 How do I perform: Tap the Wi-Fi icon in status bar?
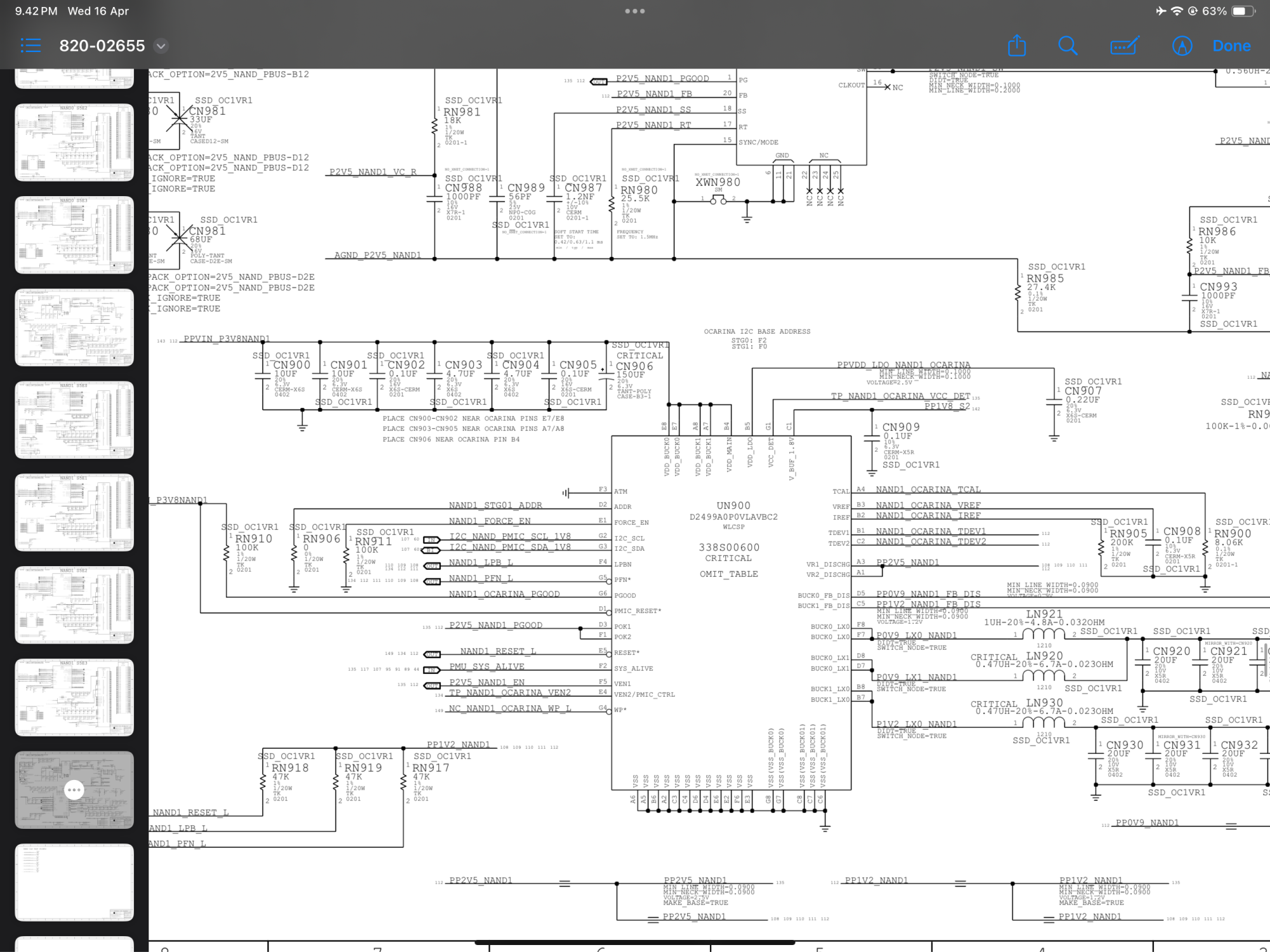click(1177, 11)
